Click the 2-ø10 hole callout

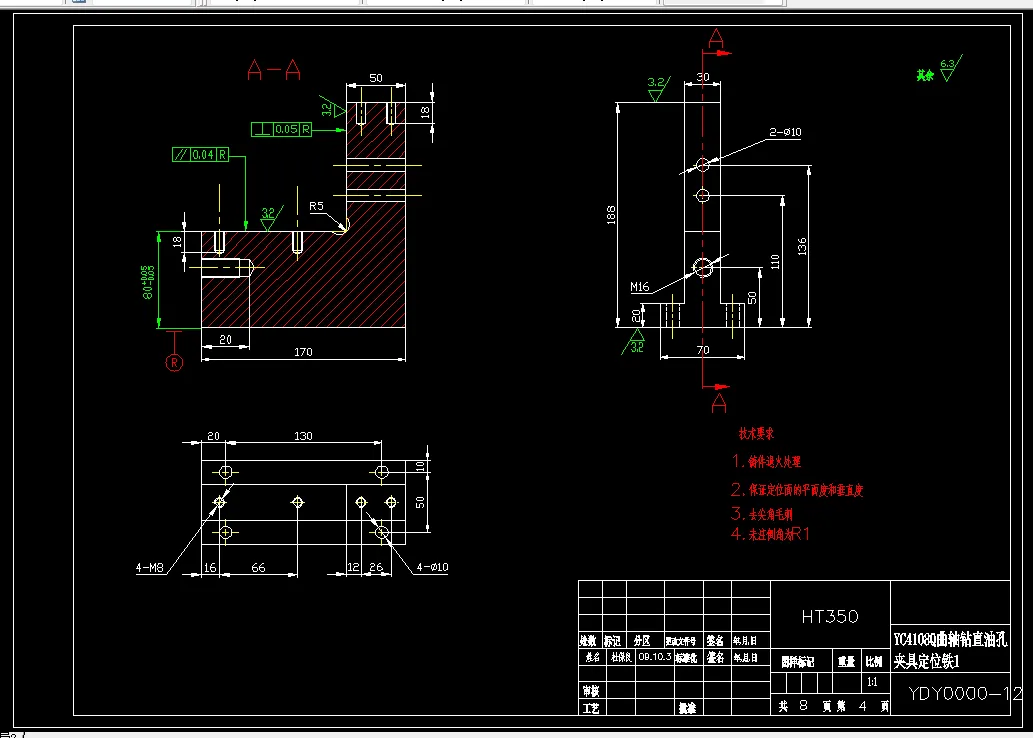coord(785,132)
